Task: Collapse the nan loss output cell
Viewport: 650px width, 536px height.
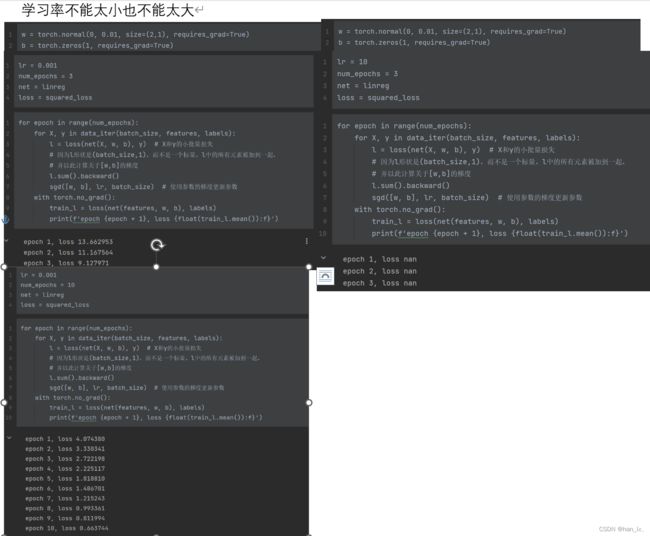Action: 324,258
